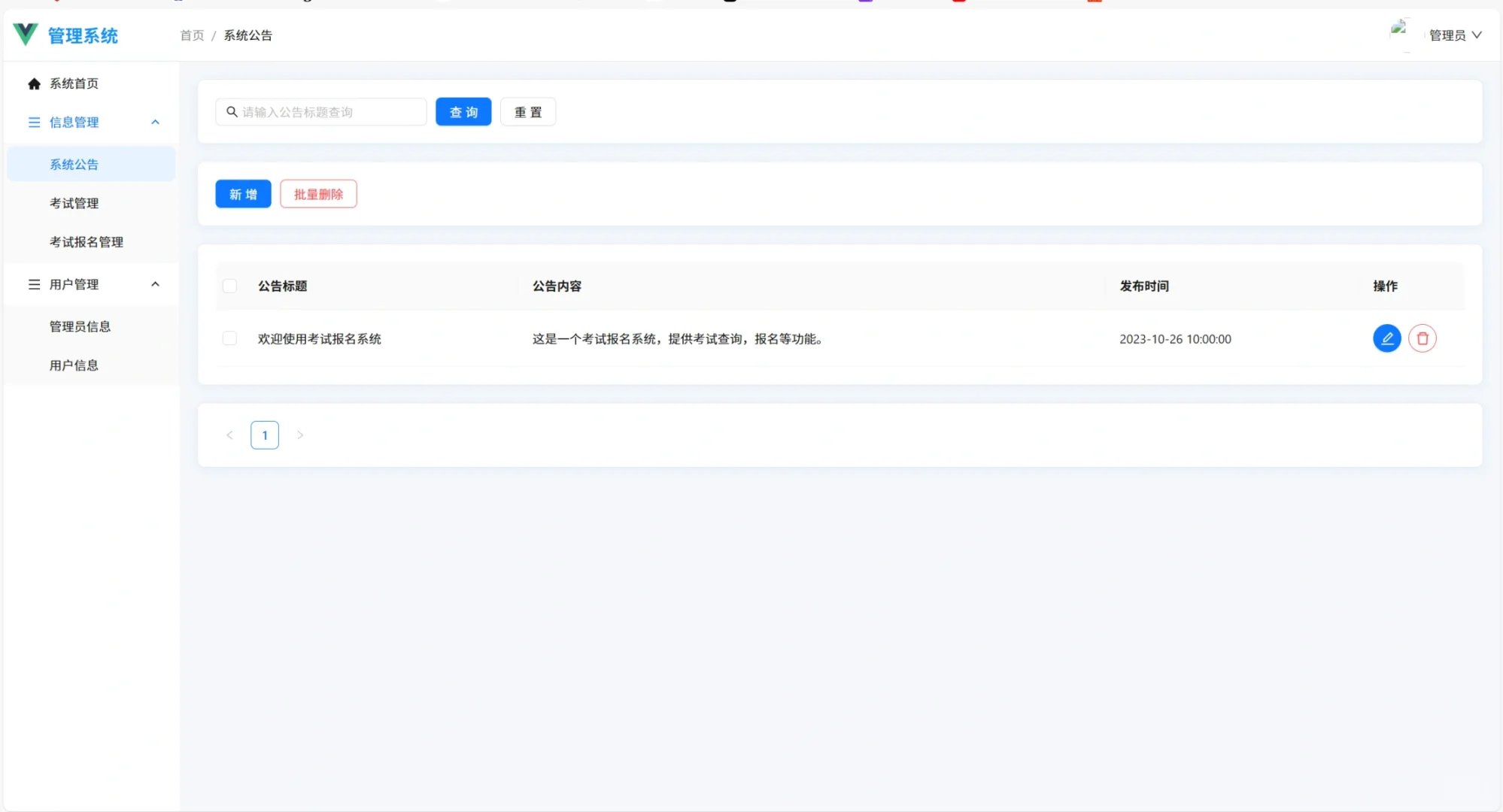The width and height of the screenshot is (1503, 812).
Task: Open 考试管理 in sidebar
Action: point(74,203)
